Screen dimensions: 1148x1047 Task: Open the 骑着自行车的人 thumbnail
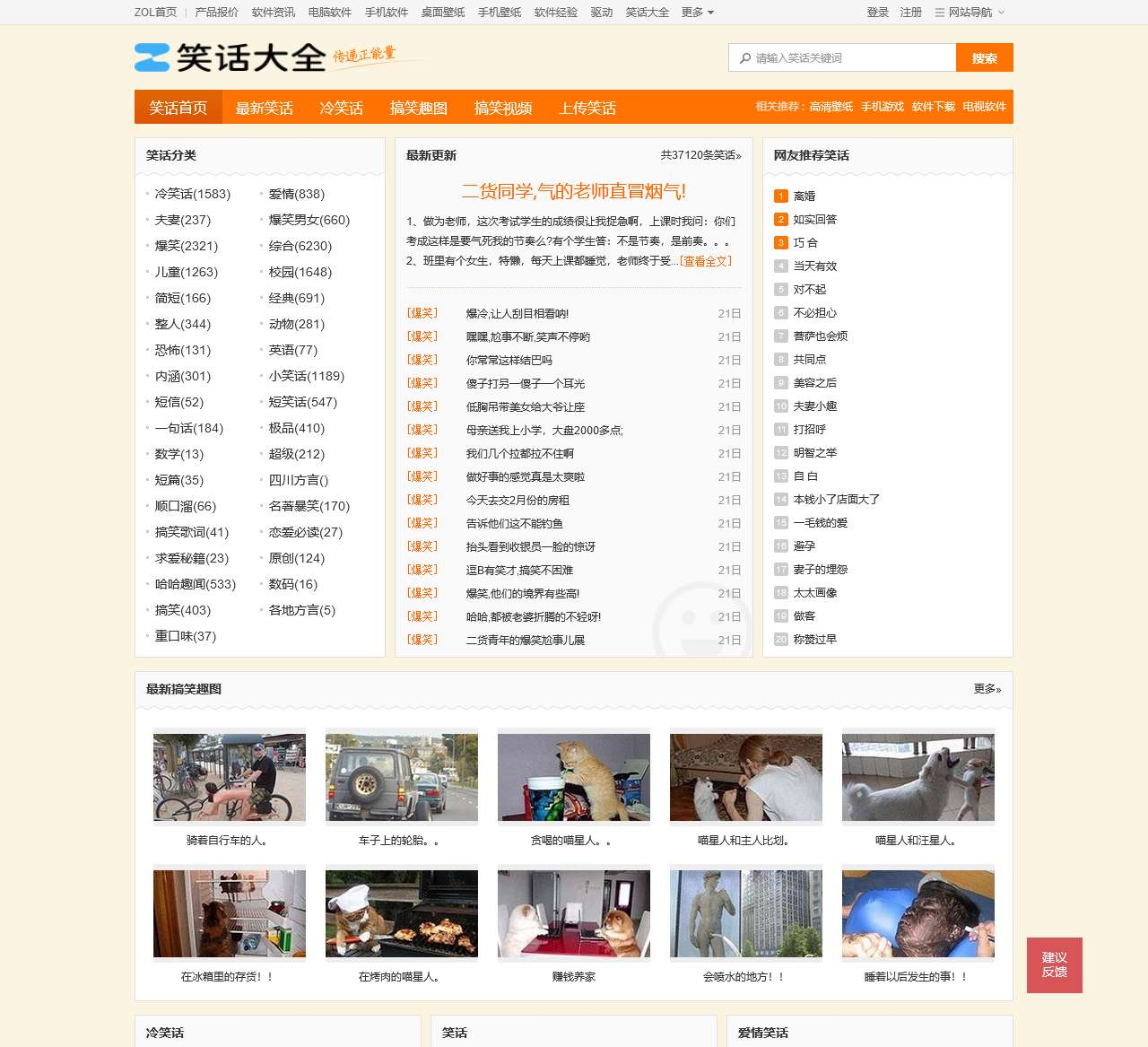230,777
